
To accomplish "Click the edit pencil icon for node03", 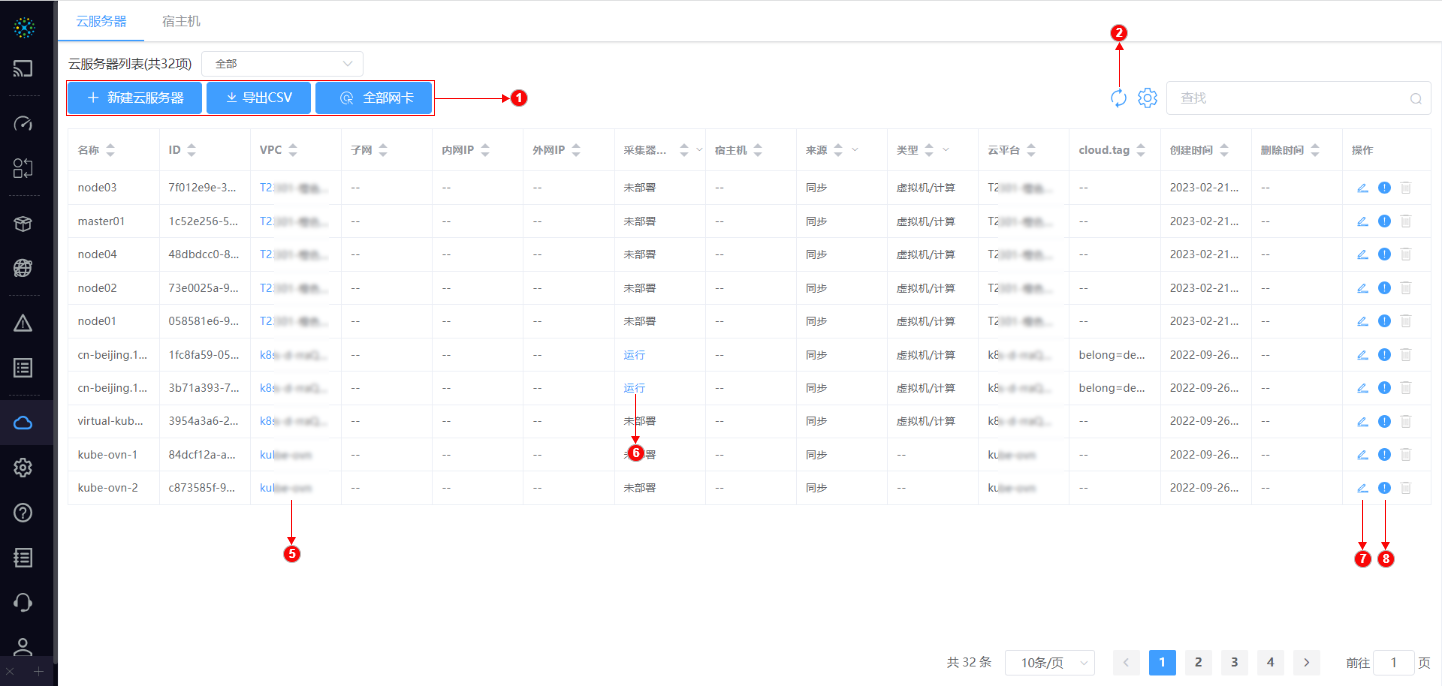I will [1362, 187].
